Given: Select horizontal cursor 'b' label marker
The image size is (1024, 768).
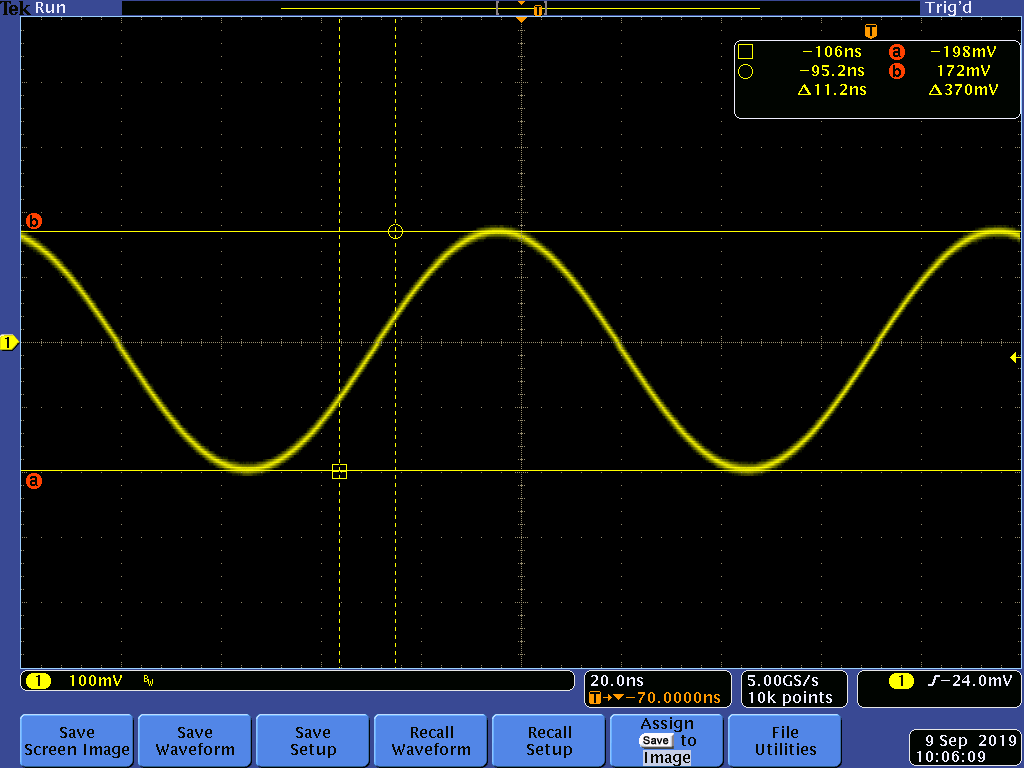Looking at the screenshot, I should point(33,221).
